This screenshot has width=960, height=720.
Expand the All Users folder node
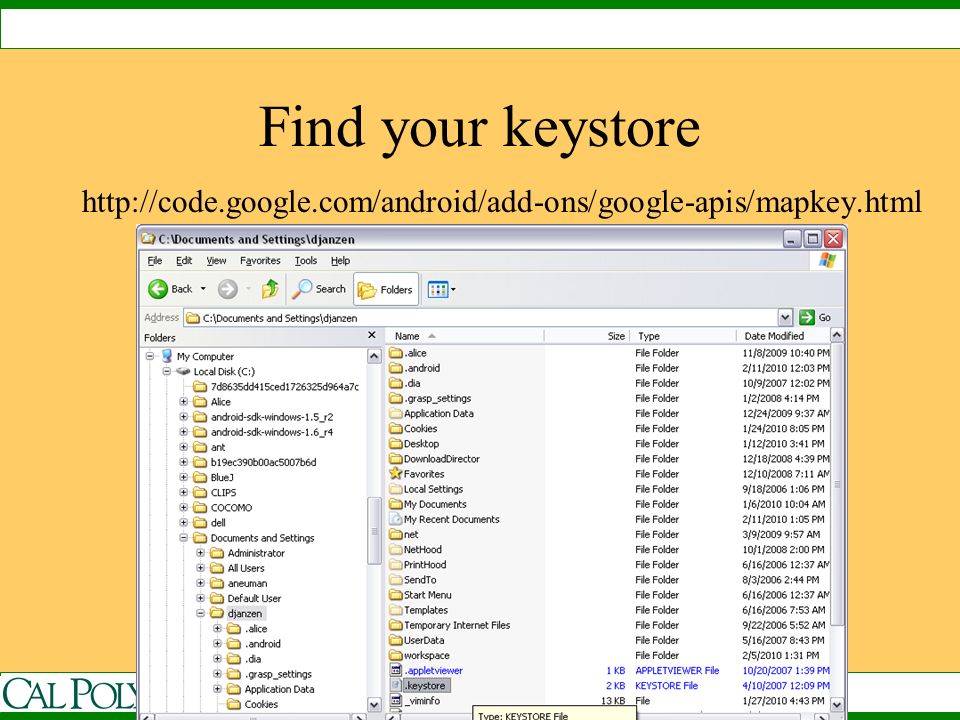pyautogui.click(x=200, y=568)
